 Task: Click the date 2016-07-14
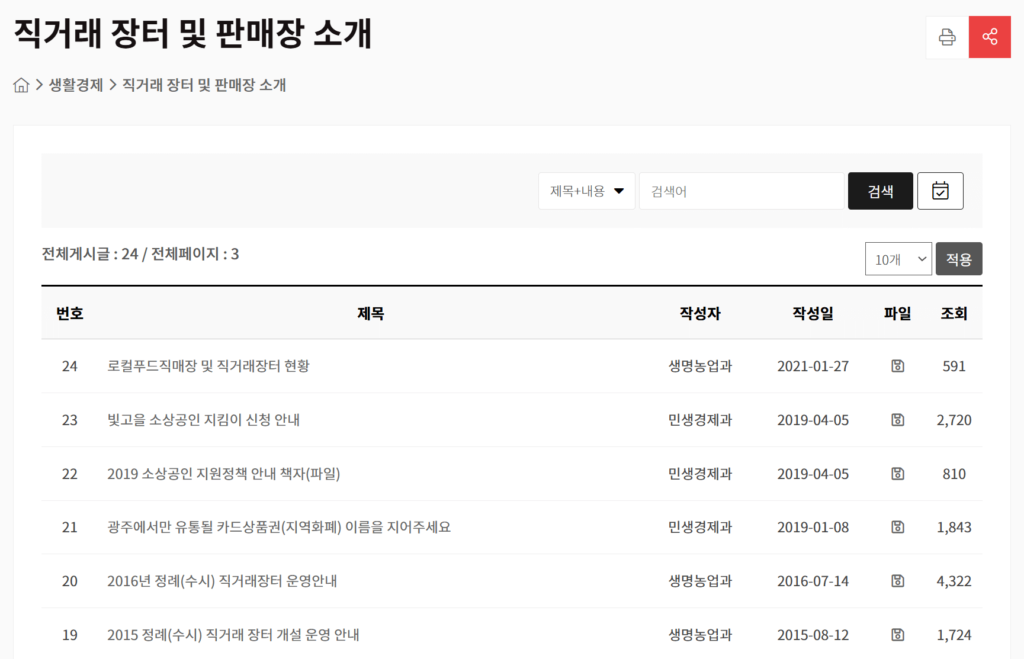click(x=813, y=581)
